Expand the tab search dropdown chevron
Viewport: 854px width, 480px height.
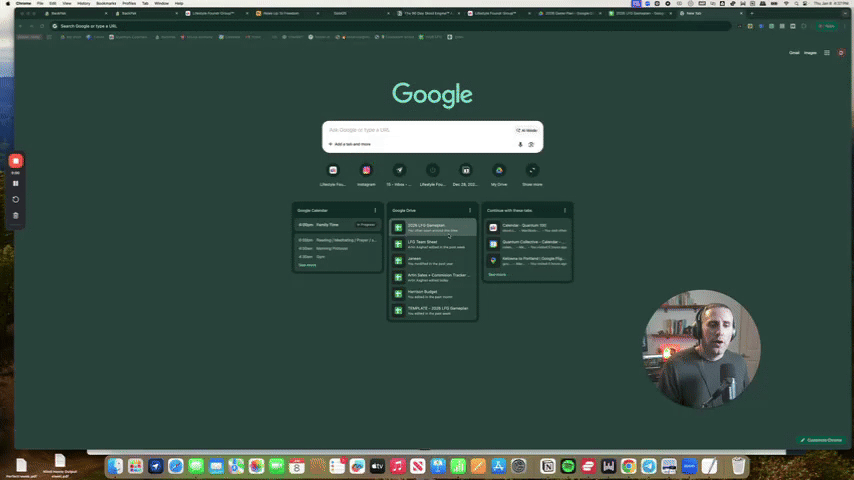[844, 13]
